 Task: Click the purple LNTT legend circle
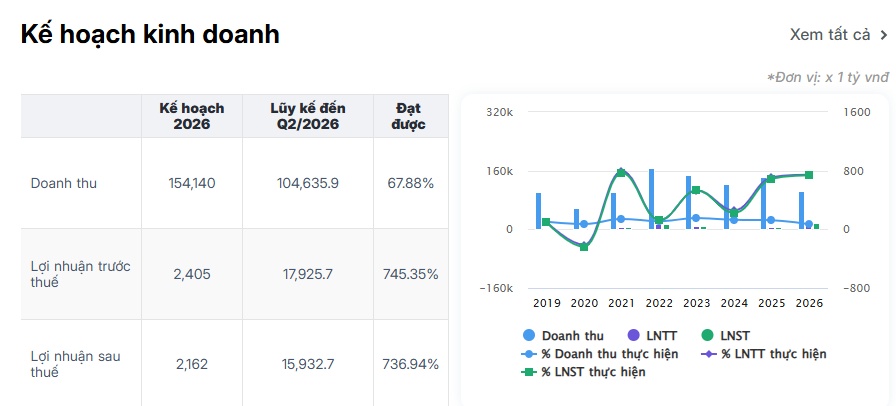(x=634, y=336)
